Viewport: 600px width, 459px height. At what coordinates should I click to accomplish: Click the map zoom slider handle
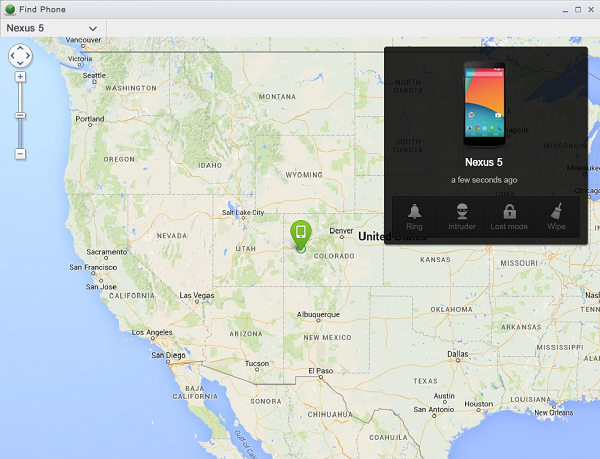coord(20,116)
